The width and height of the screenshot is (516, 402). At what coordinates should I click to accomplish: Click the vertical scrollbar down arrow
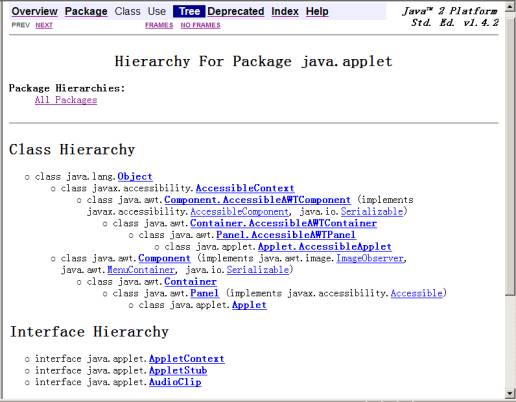510,393
